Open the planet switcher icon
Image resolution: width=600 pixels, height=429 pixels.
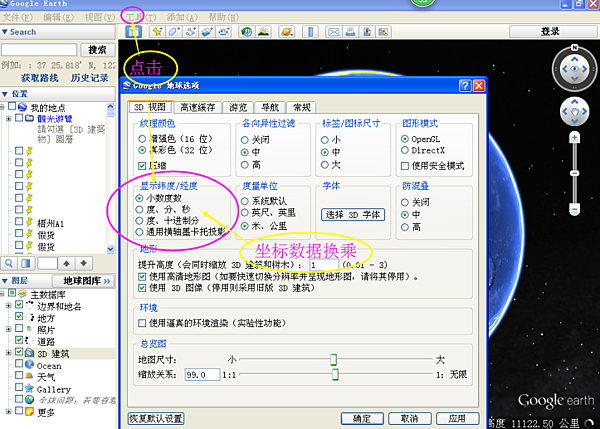[x=287, y=32]
